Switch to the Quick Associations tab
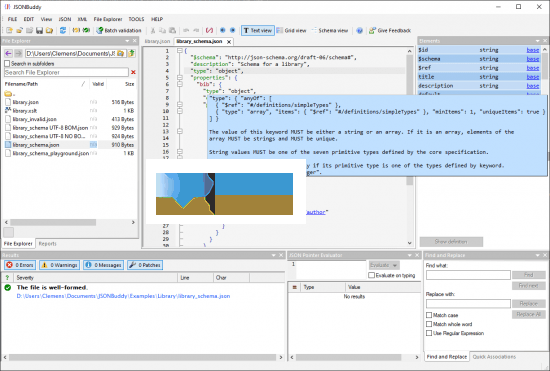Screen dimensions: 550x371 (494, 357)
